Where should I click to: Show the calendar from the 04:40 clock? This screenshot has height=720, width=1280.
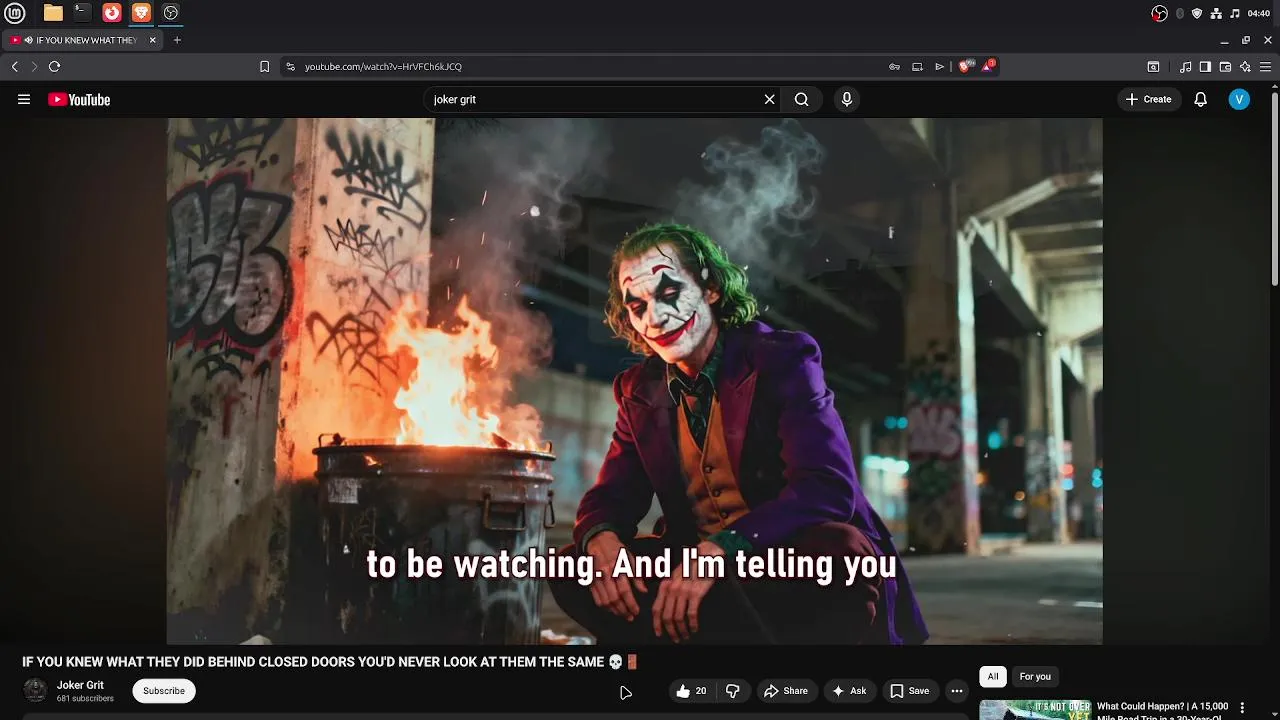[x=1259, y=13]
